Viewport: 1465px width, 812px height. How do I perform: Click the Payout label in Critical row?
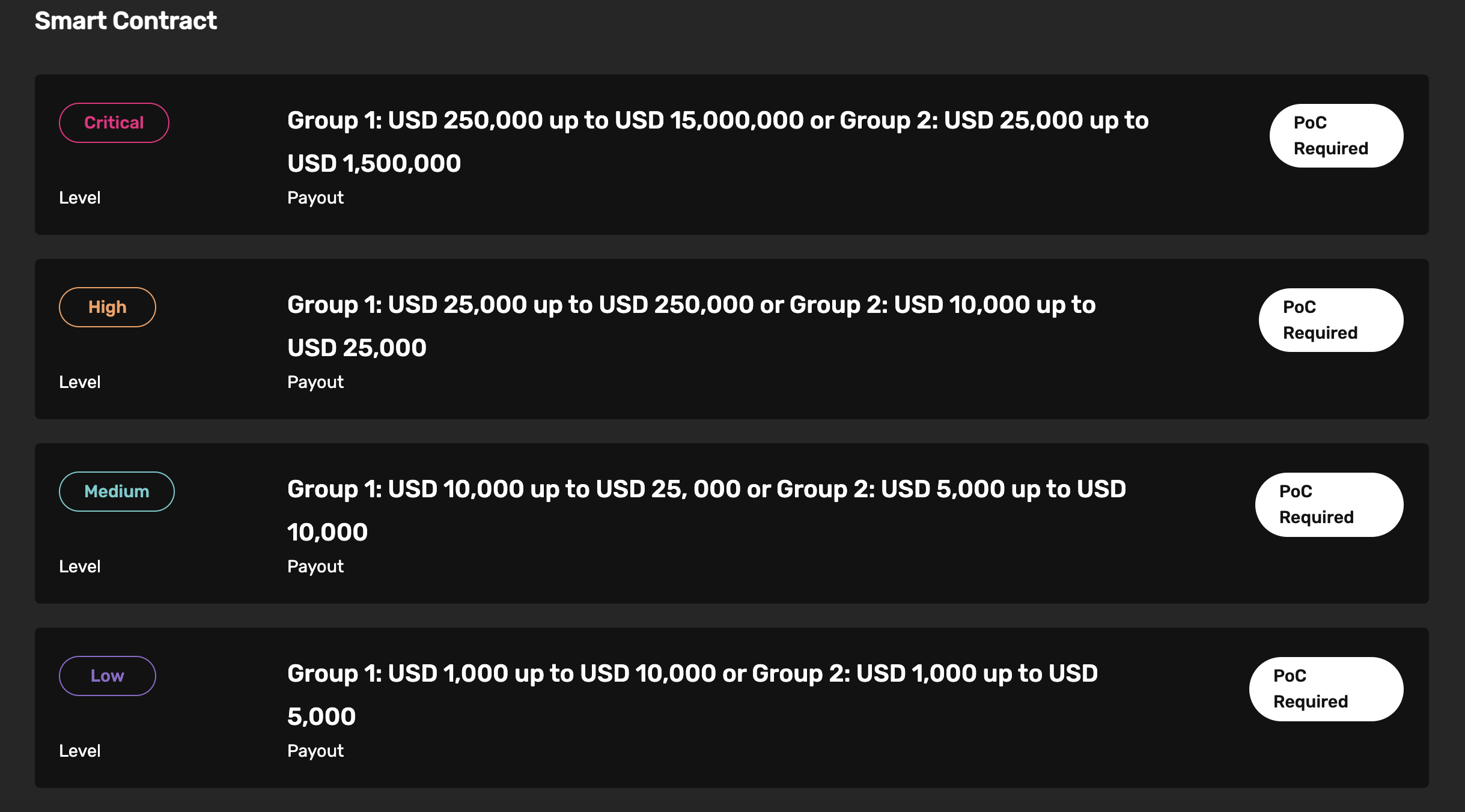pyautogui.click(x=315, y=198)
